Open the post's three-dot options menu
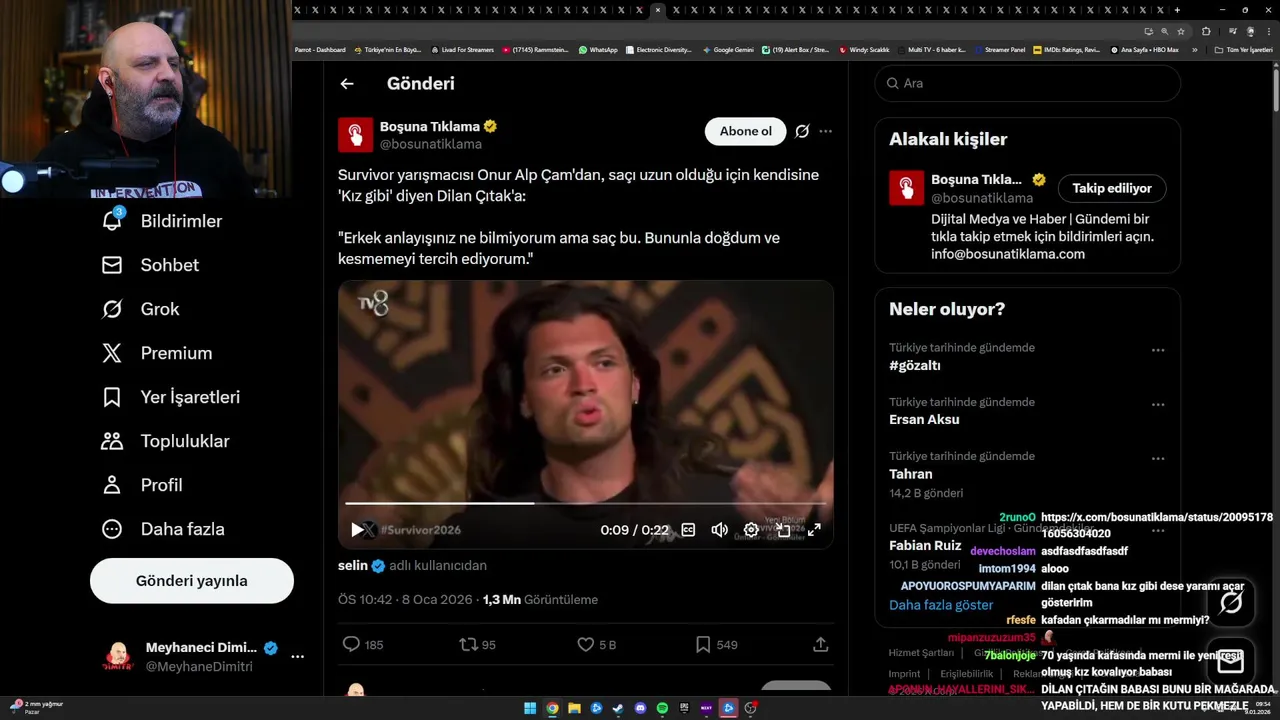Viewport: 1280px width, 720px height. click(825, 131)
